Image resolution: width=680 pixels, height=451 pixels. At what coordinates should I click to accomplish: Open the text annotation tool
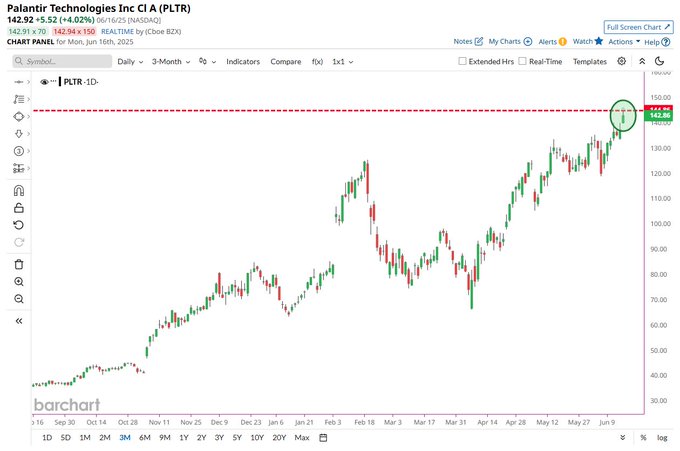click(19, 99)
